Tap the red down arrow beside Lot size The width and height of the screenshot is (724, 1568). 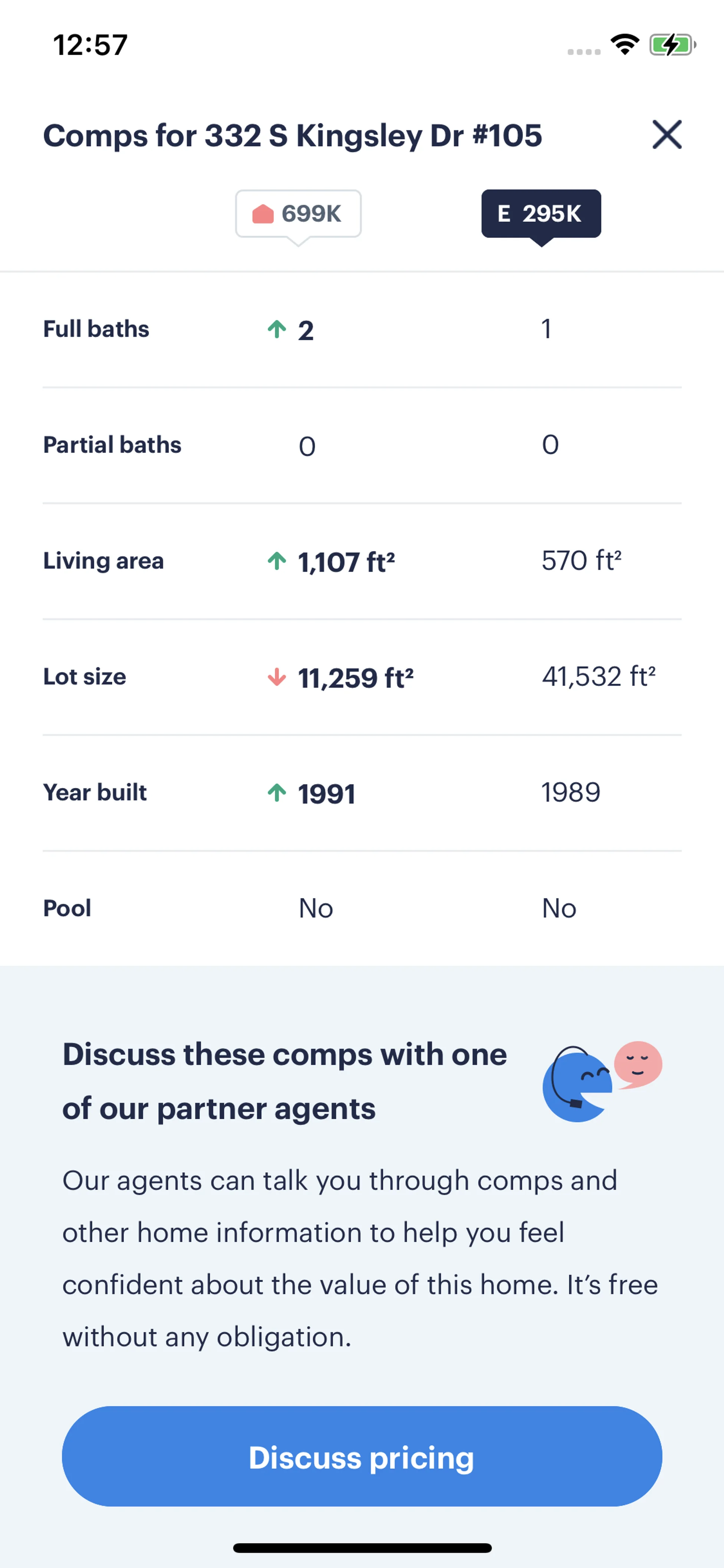277,677
